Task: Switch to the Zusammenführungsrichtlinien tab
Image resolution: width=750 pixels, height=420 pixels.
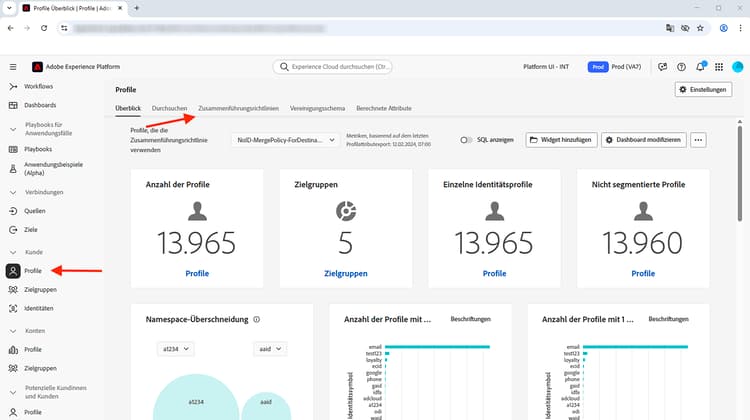Action: click(238, 109)
